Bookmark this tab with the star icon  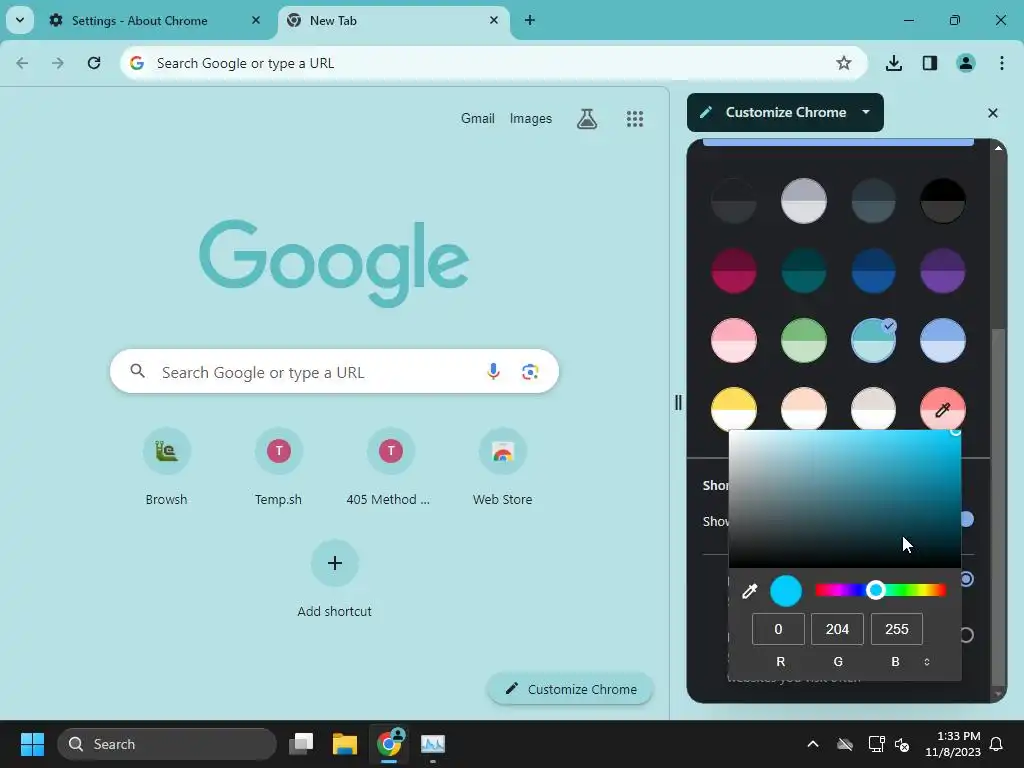coord(844,63)
